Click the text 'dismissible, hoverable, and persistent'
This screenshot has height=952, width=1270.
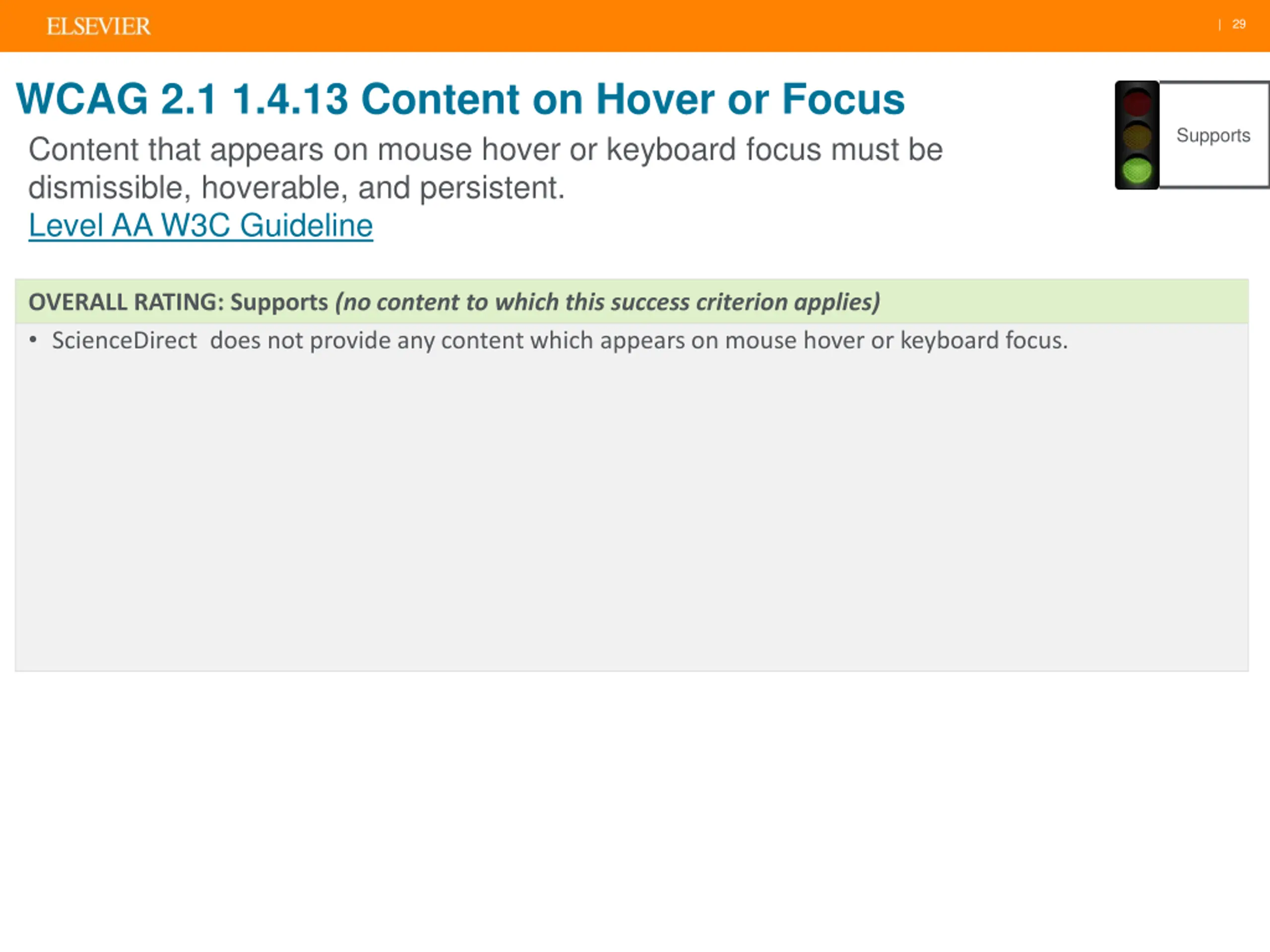[295, 187]
